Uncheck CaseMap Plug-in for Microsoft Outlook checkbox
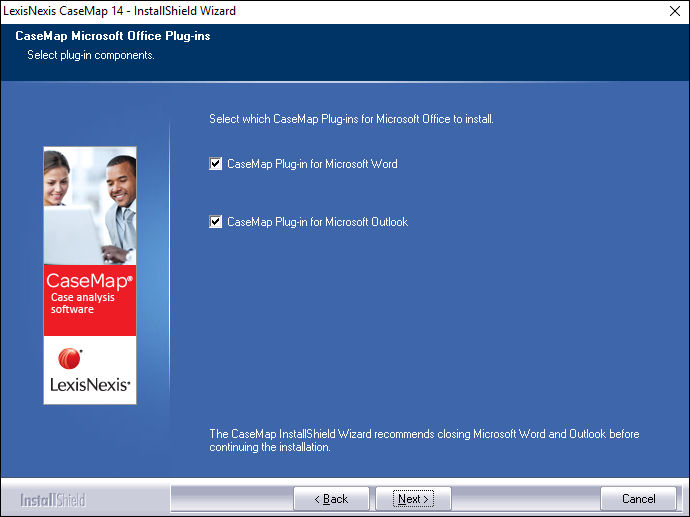Image resolution: width=690 pixels, height=517 pixels. tap(215, 222)
